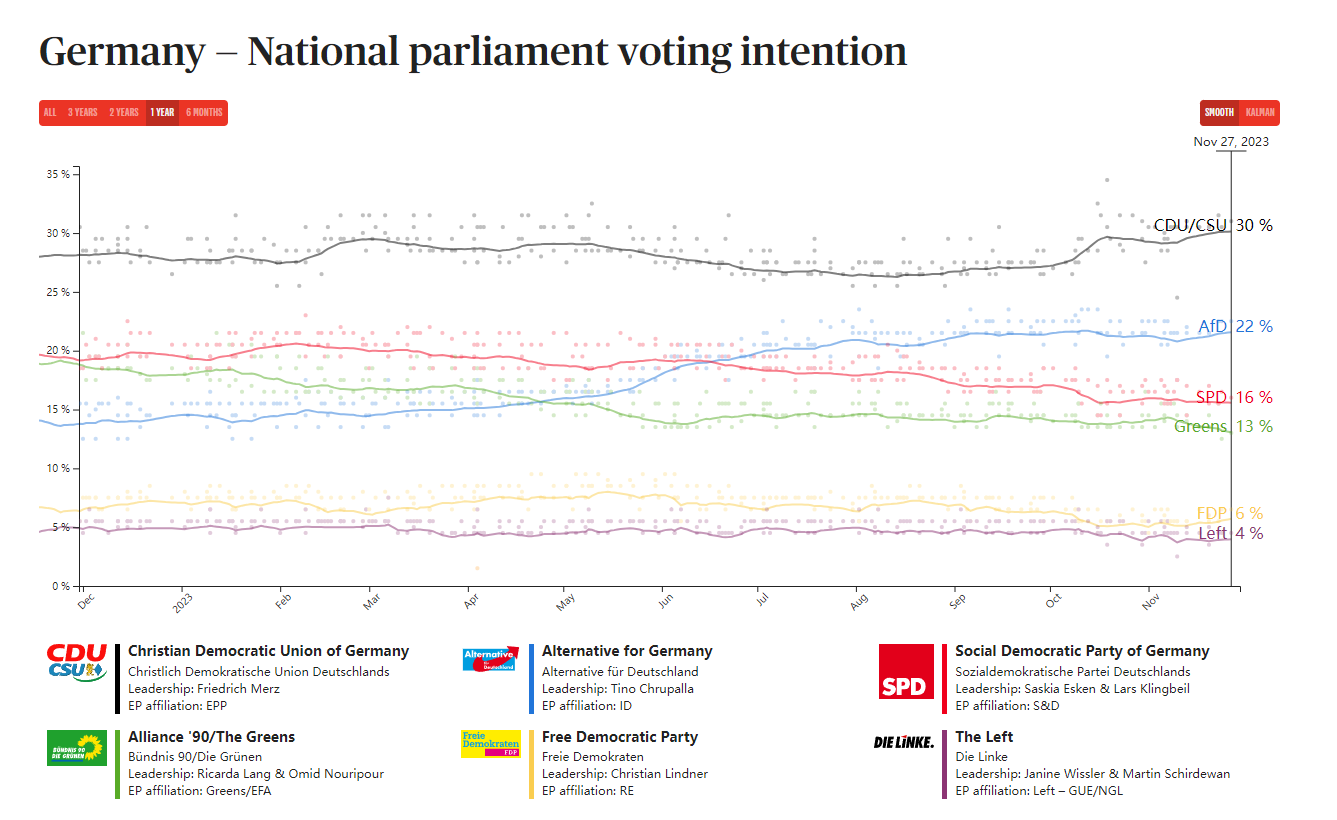
Task: Click the CDU/CSU 30 % chart label
Action: pos(1213,225)
